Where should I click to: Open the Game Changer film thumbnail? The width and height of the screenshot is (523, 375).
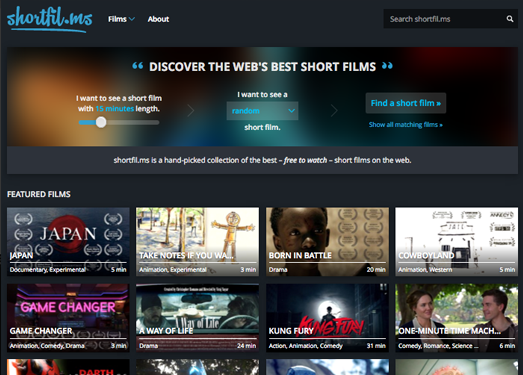(x=68, y=318)
